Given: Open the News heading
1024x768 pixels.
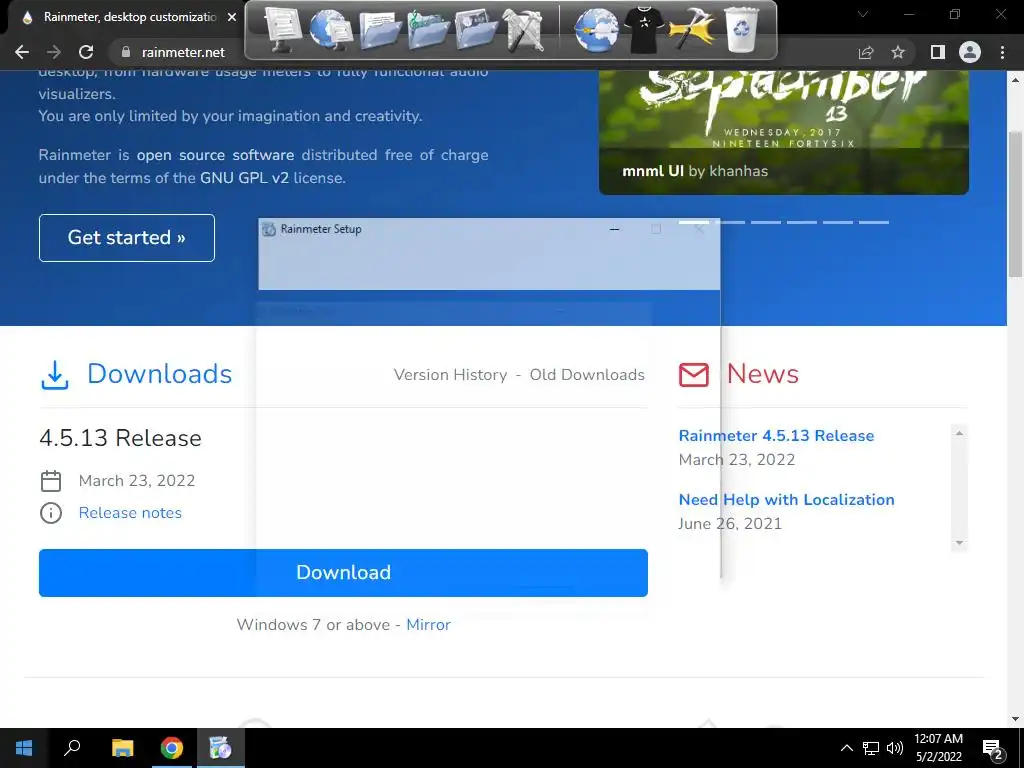Looking at the screenshot, I should 763,374.
